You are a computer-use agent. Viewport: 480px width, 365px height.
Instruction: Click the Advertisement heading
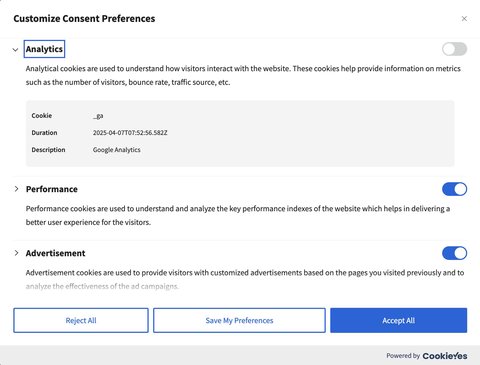[55, 253]
